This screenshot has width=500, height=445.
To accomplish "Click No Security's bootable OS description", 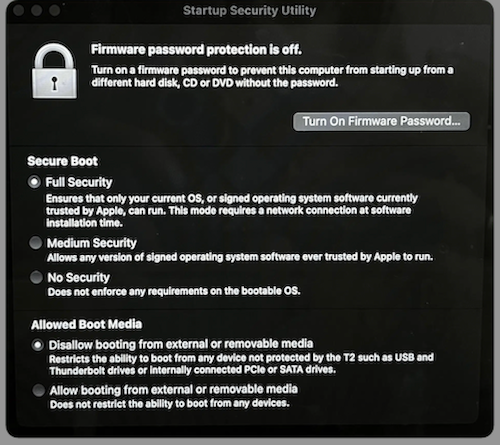I will [x=174, y=291].
